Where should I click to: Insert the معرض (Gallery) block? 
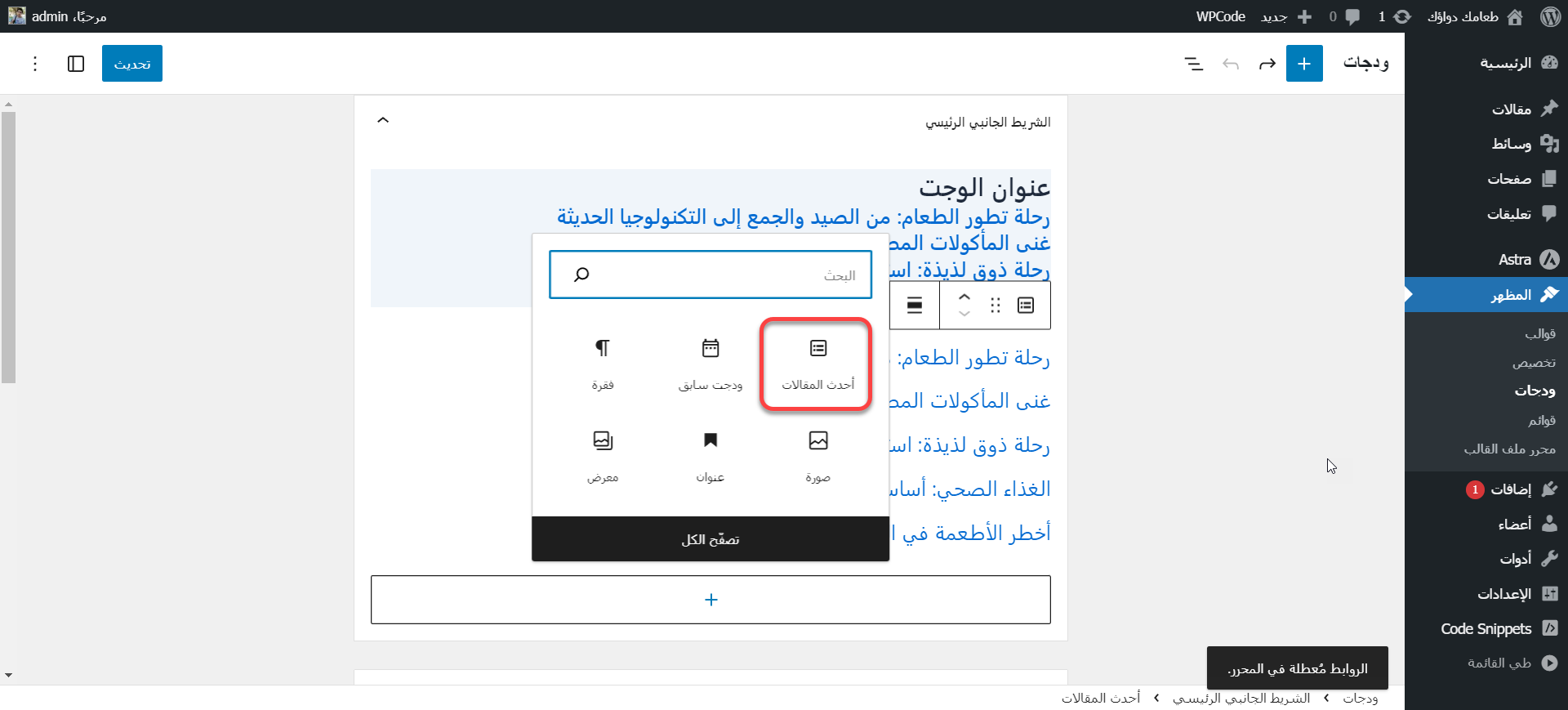click(603, 456)
